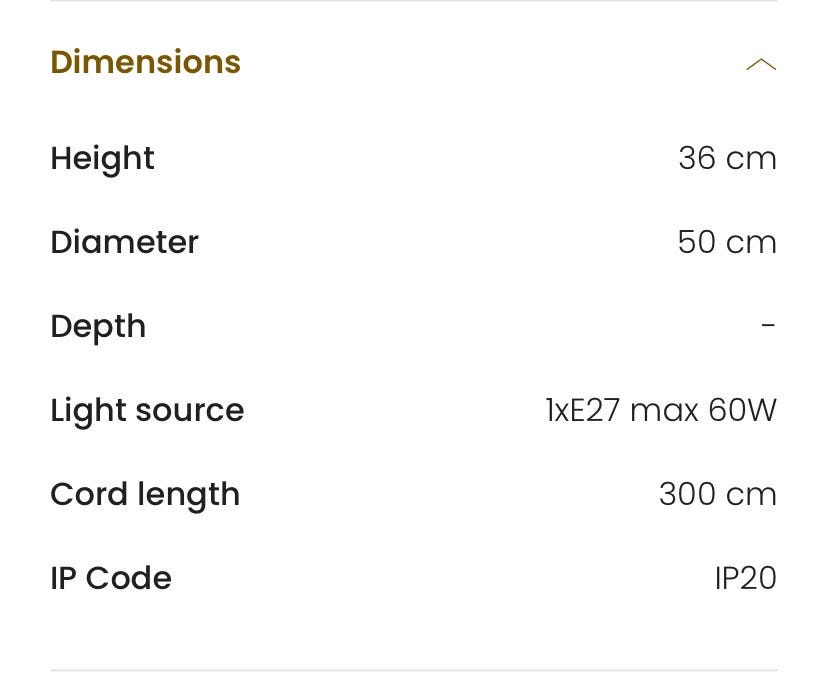
Task: Click the word 'source' in Light source
Action: click(191, 411)
